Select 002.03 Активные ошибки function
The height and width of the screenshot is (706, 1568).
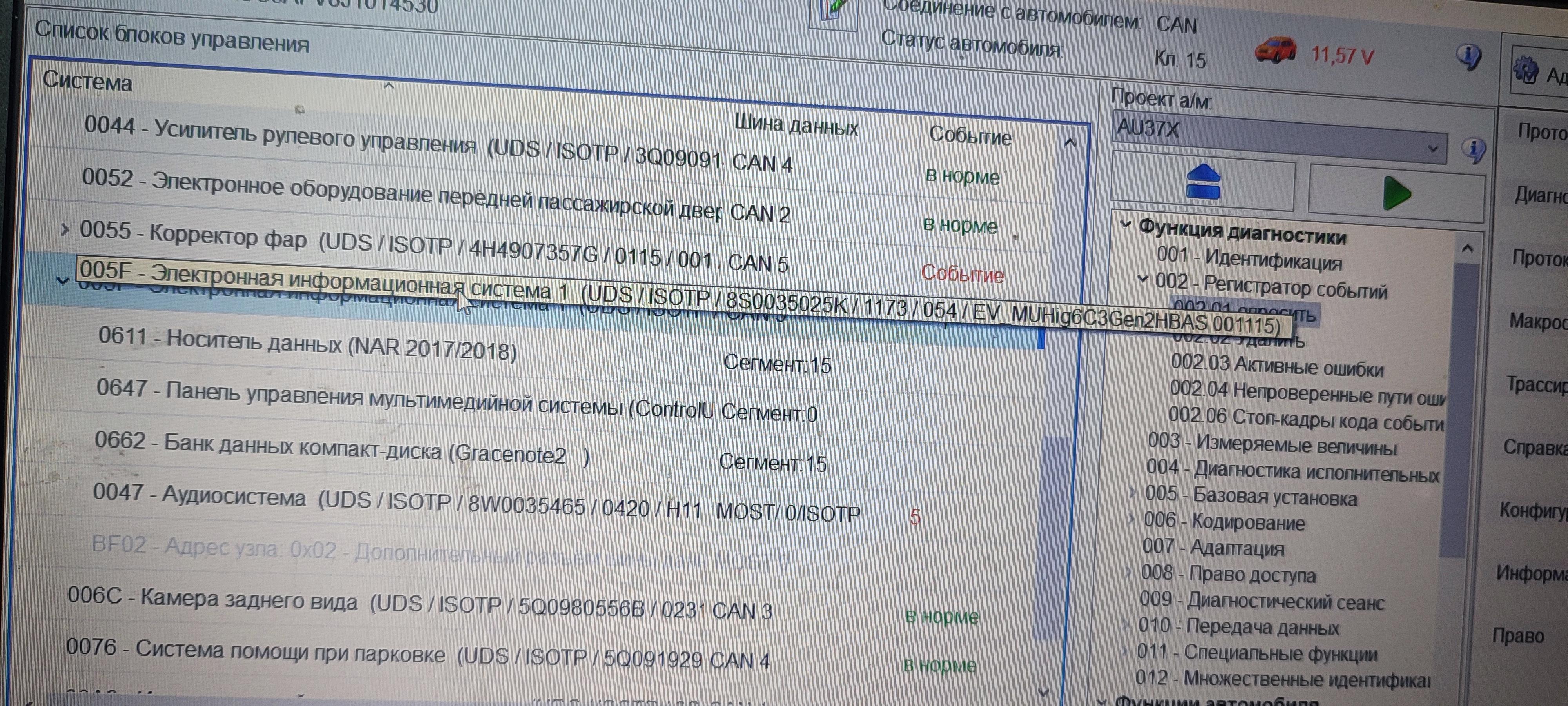[1276, 366]
